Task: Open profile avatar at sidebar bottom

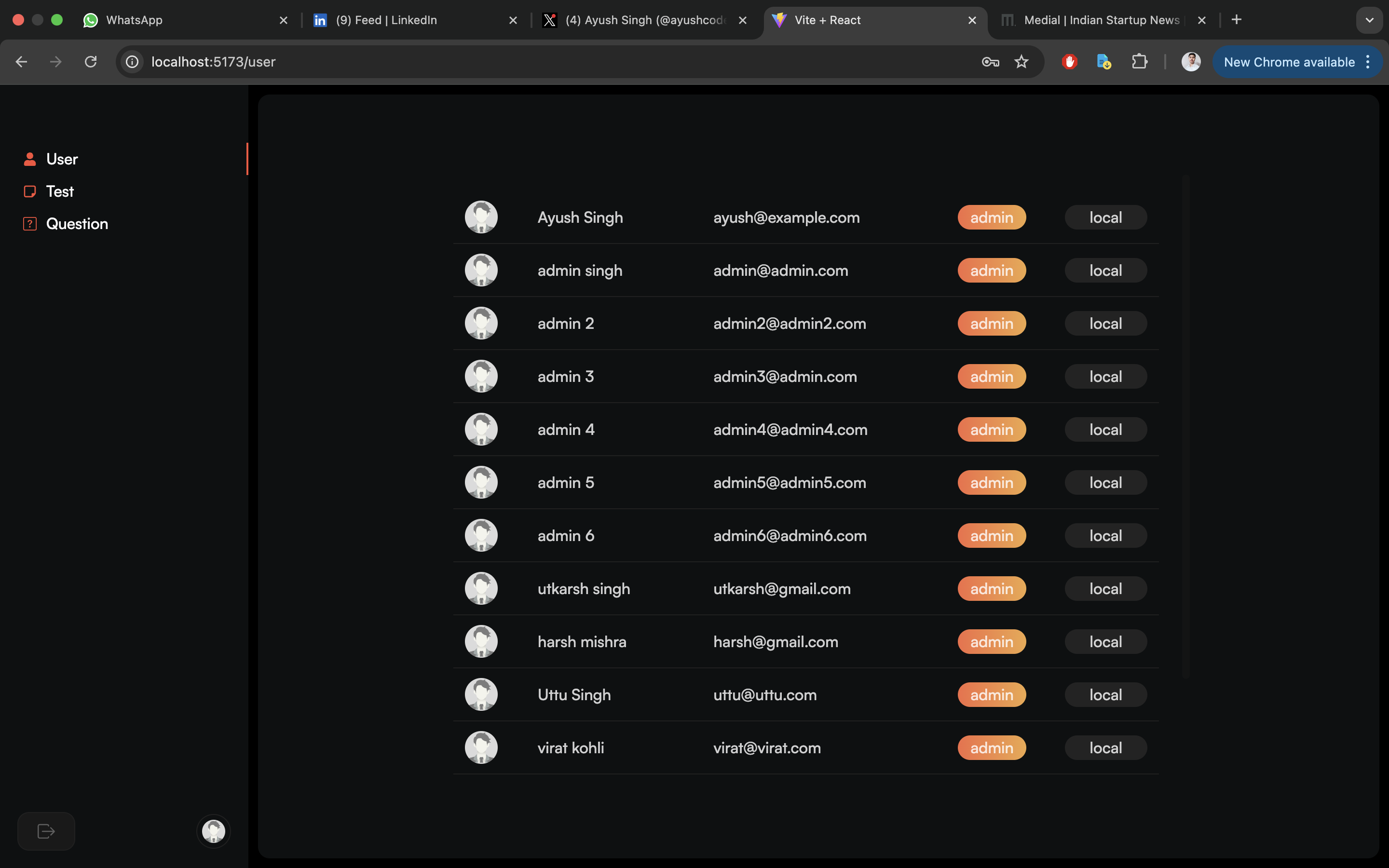Action: (x=214, y=831)
